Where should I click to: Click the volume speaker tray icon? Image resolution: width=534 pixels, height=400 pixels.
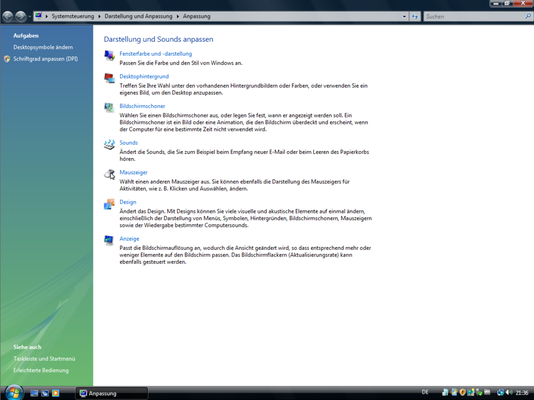tap(509, 393)
